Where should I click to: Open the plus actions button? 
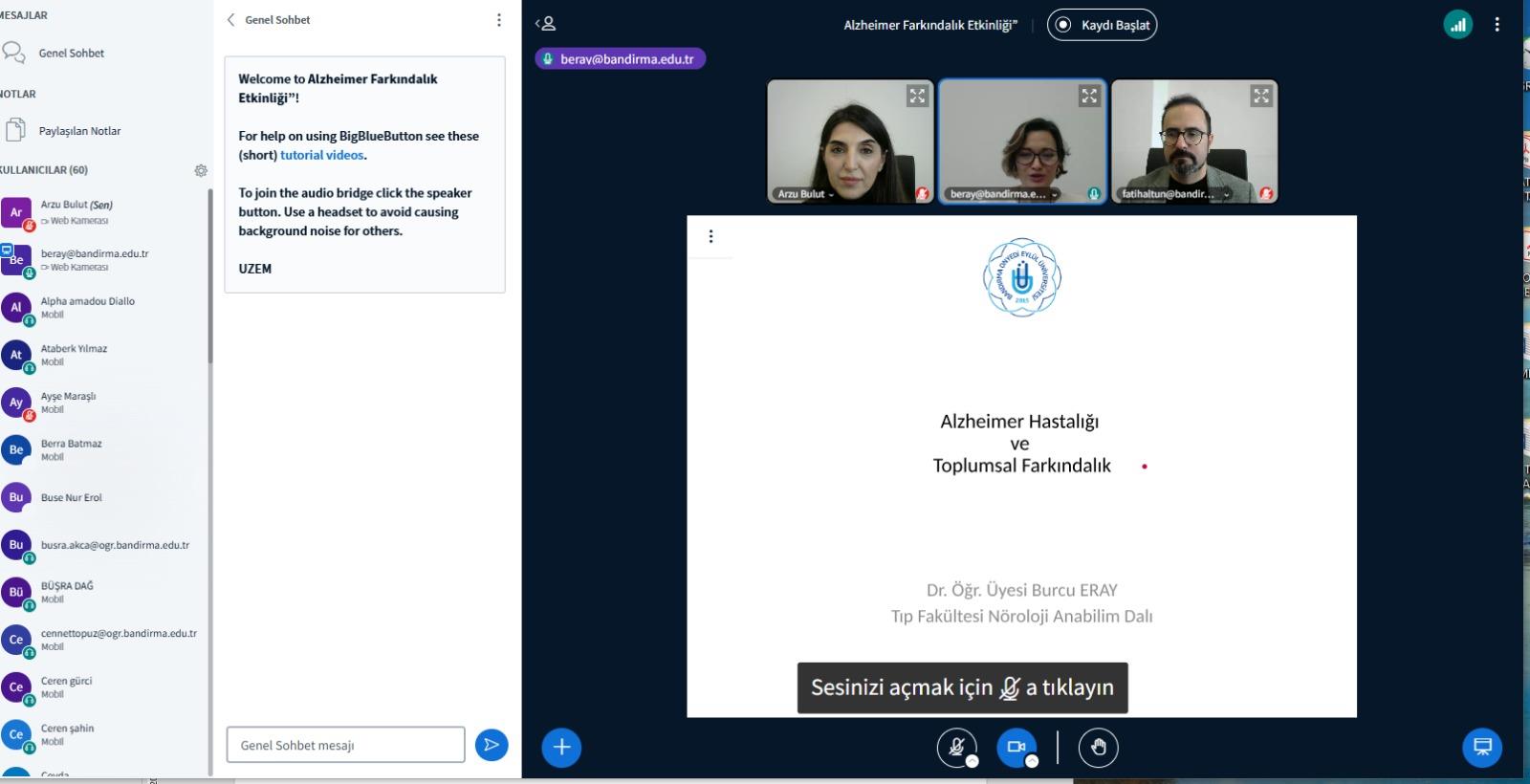click(x=561, y=748)
